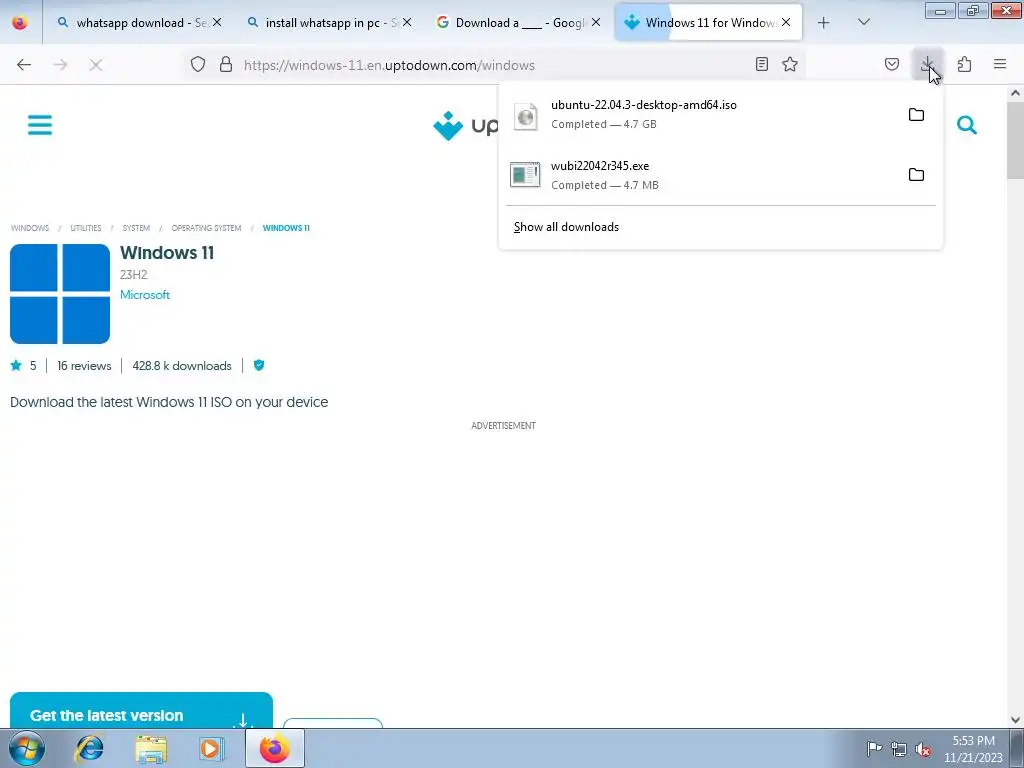Viewport: 1024px width, 768px height.
Task: Click the page vertical scrollbar thumb
Action: (x=1015, y=140)
